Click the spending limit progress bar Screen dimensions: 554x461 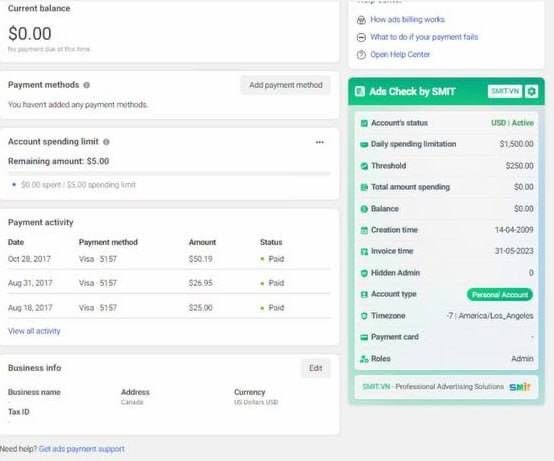(x=169, y=173)
